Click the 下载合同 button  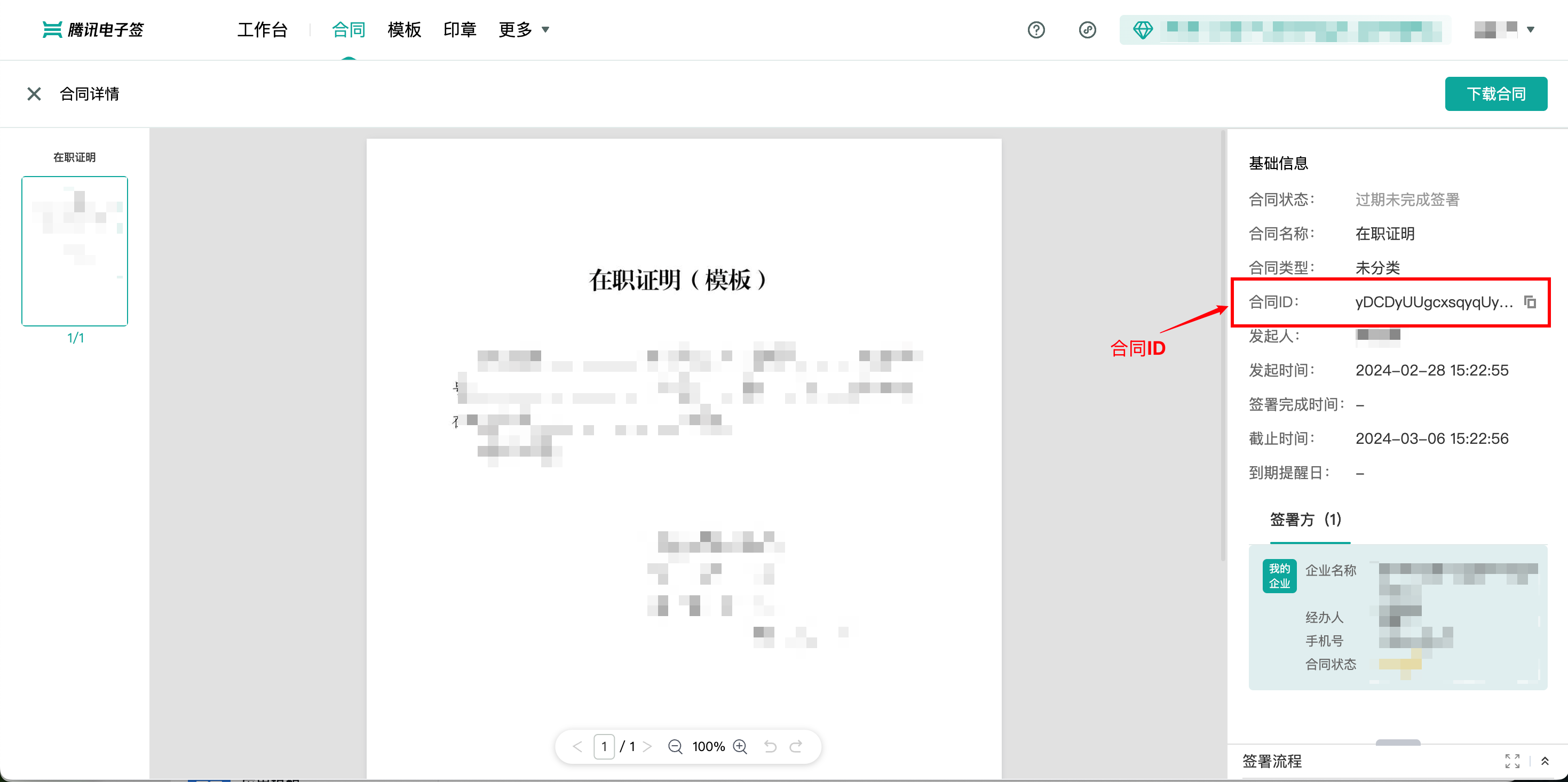pos(1495,94)
